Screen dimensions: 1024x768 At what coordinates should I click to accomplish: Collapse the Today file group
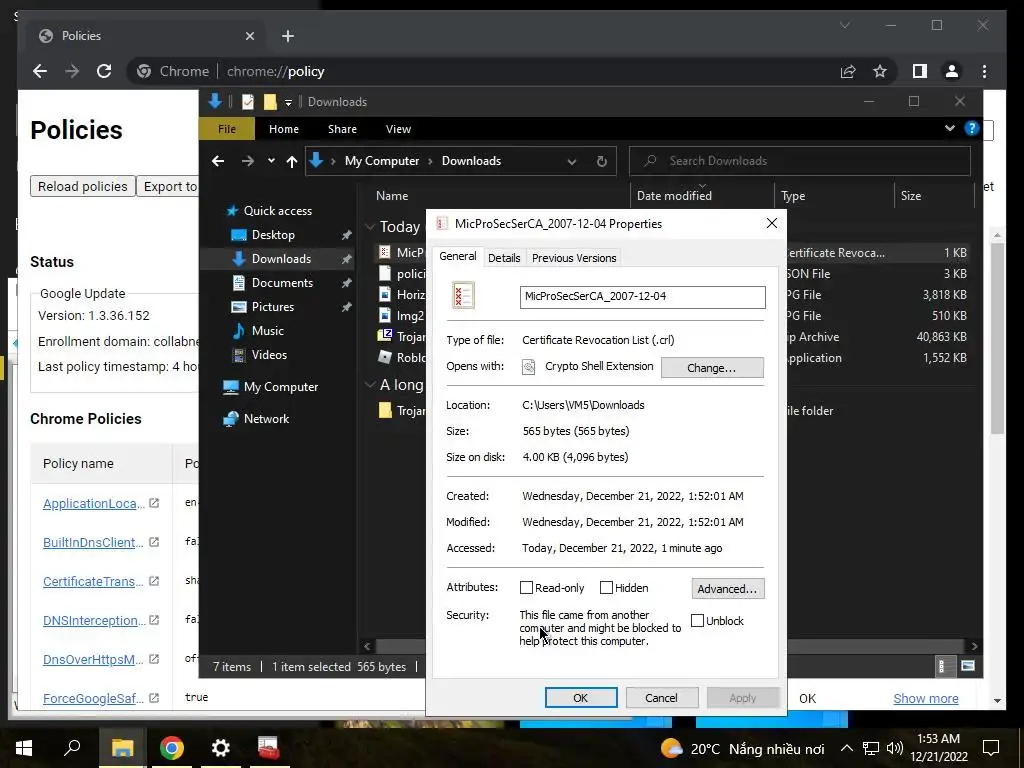pyautogui.click(x=370, y=227)
